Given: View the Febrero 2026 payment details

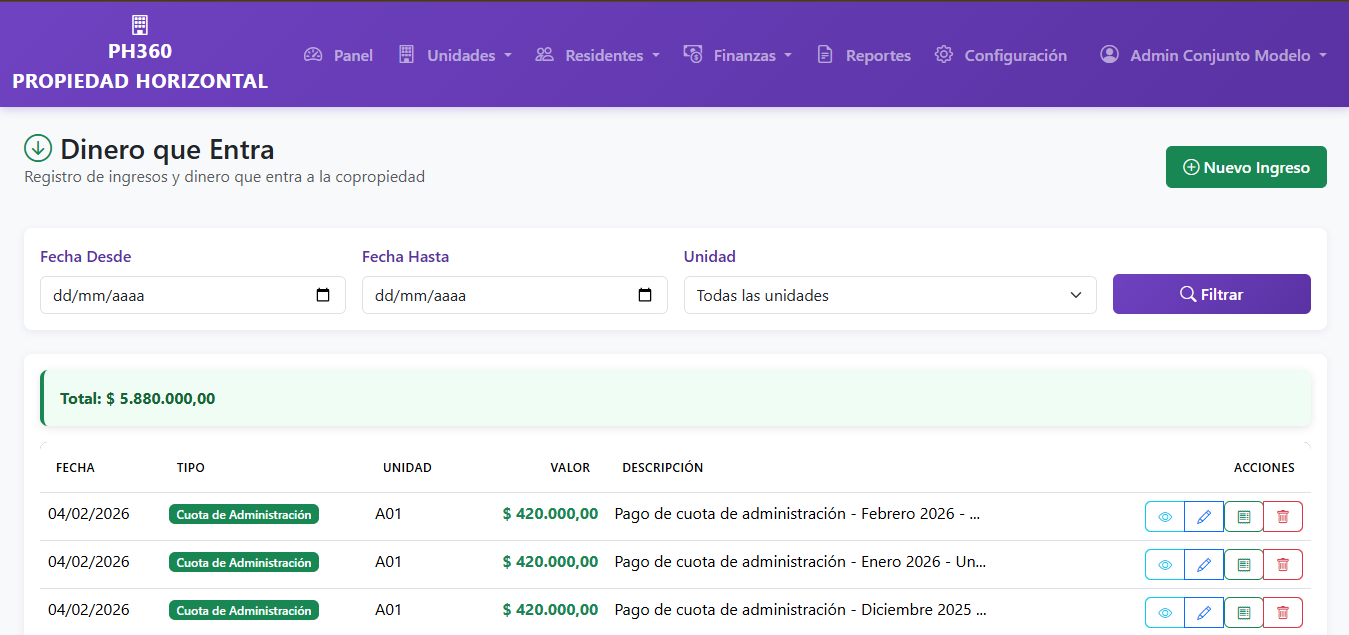Looking at the screenshot, I should pyautogui.click(x=1164, y=517).
